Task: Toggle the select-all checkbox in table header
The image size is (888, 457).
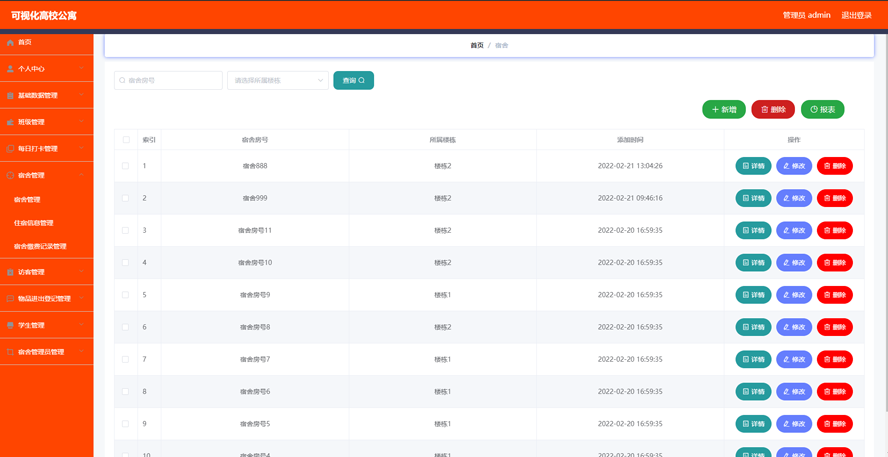Action: pyautogui.click(x=126, y=140)
